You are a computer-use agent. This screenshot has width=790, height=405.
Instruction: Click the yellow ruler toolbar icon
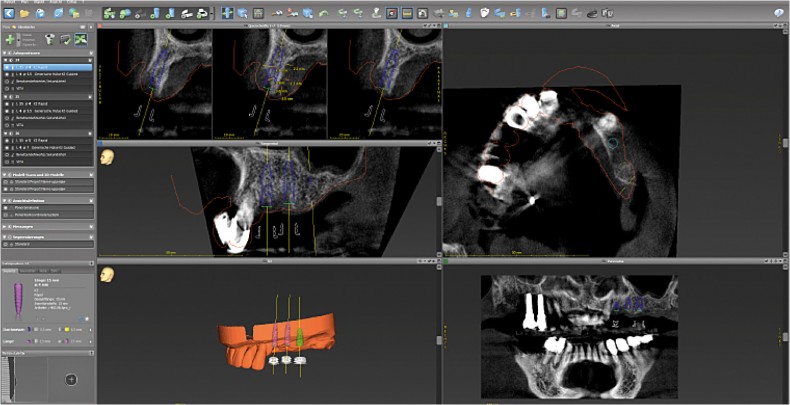(407, 13)
